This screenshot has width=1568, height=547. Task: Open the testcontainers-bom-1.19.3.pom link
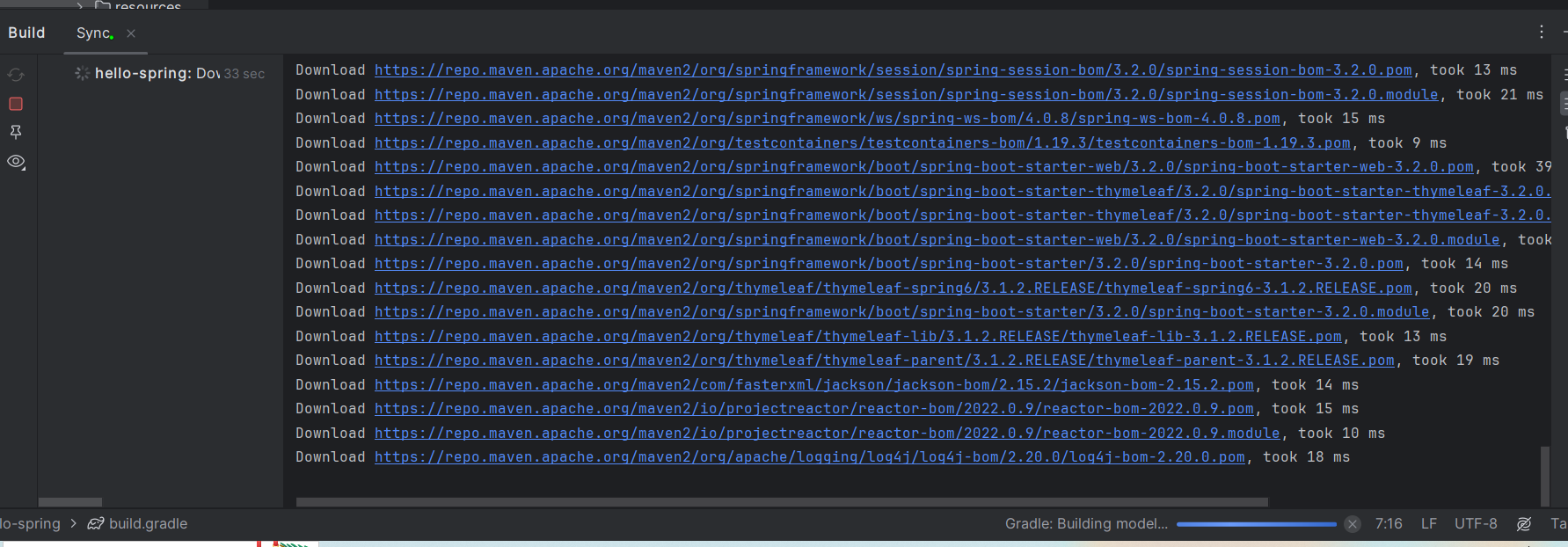click(x=862, y=143)
